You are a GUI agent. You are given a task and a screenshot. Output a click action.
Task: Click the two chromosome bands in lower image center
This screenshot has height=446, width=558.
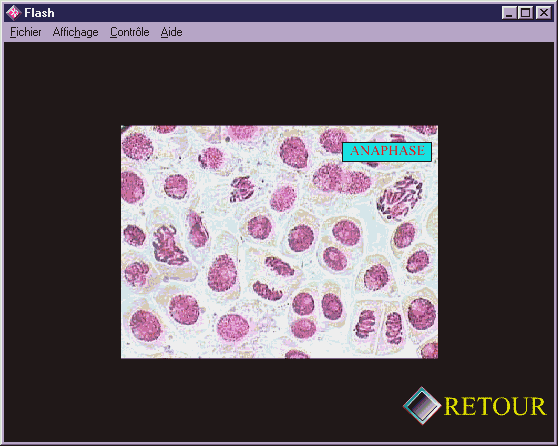pos(273,278)
